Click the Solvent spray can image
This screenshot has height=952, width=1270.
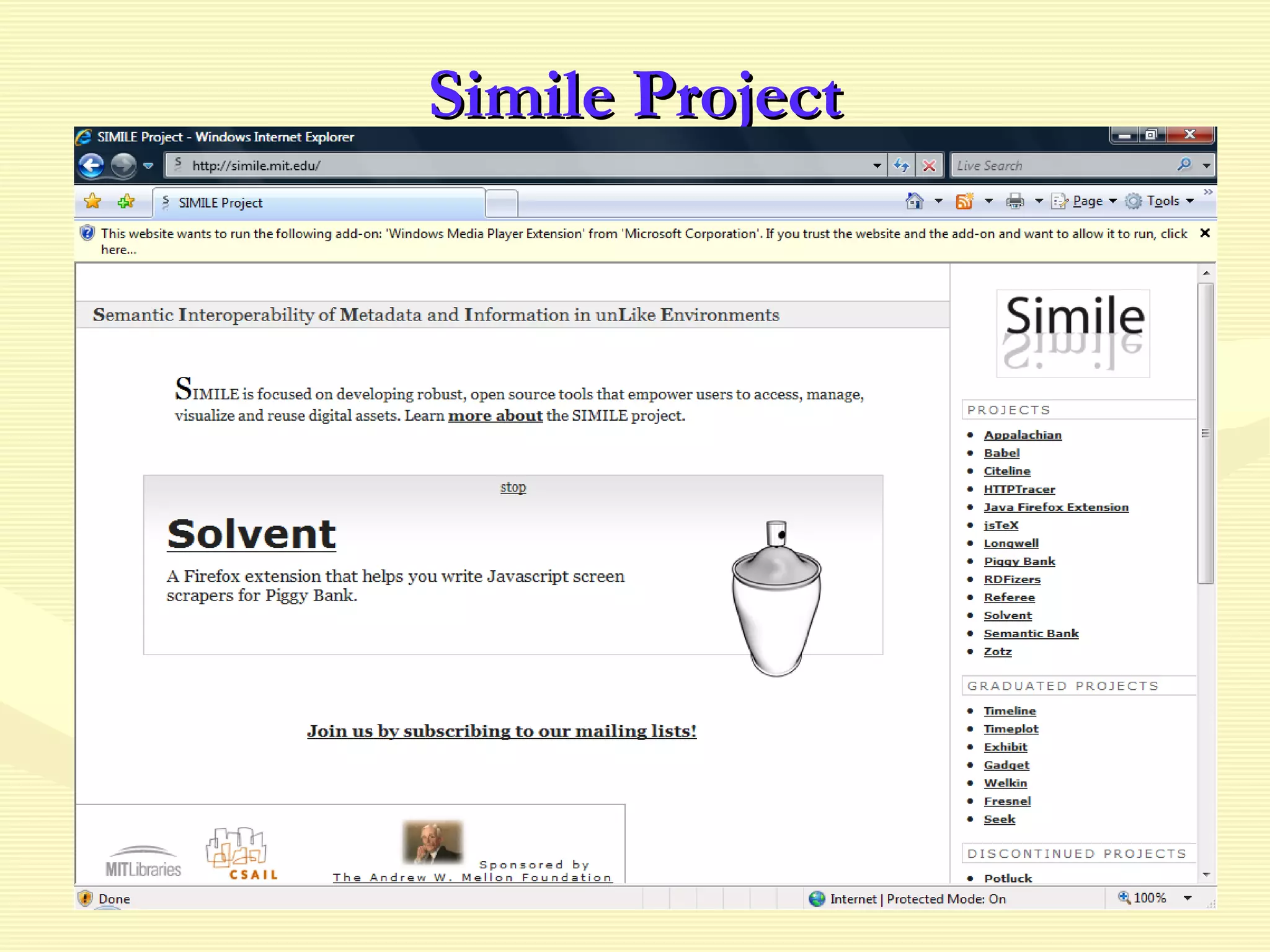coord(776,598)
